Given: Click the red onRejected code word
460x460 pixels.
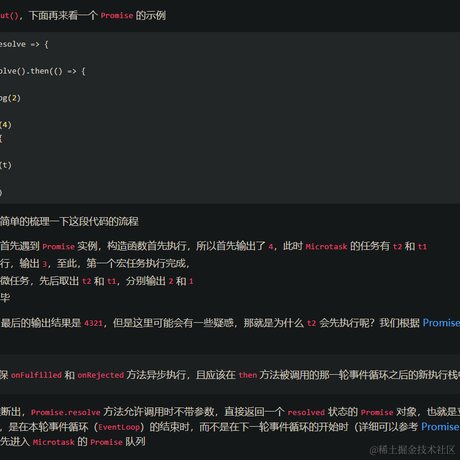Looking at the screenshot, I should 101,375.
